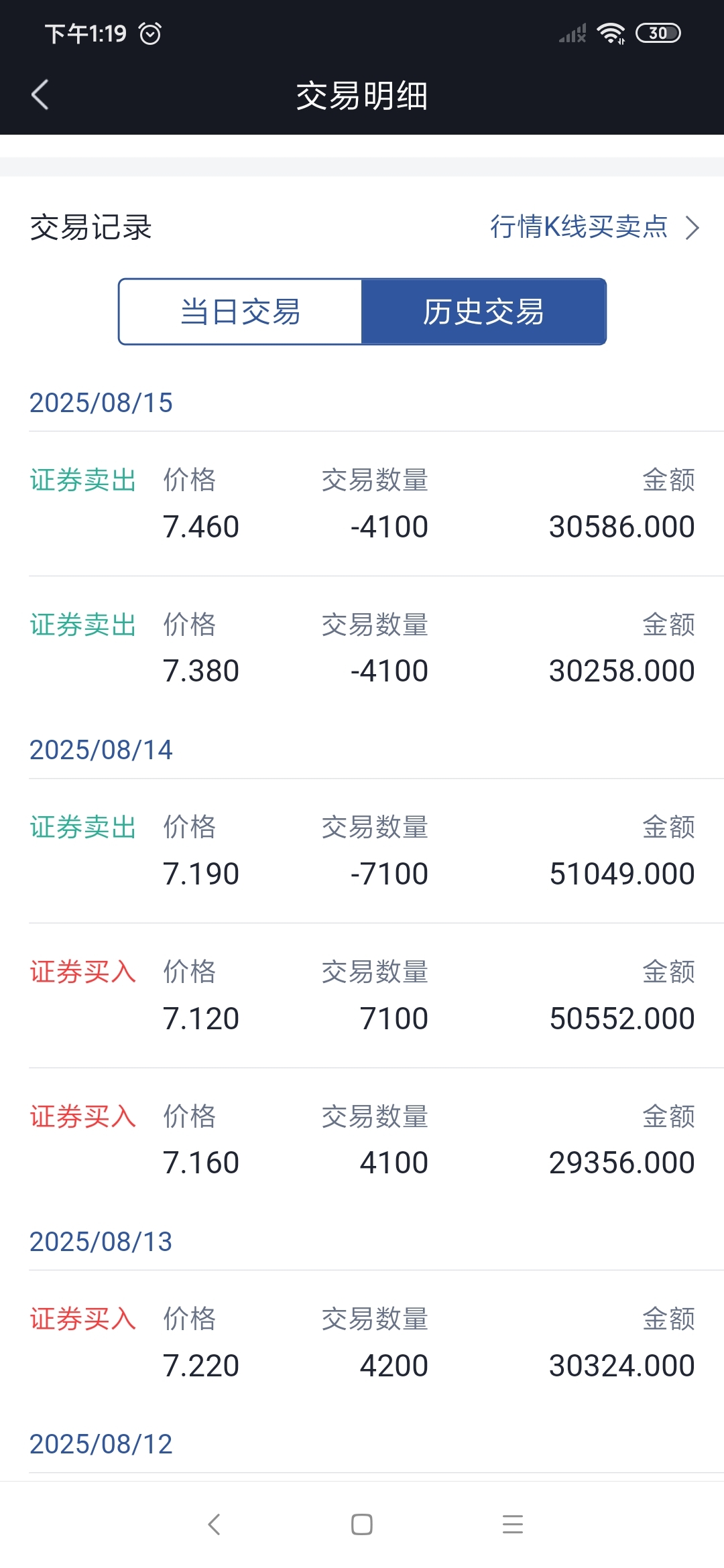The height and width of the screenshot is (1568, 724).
Task: Expand the chevron beside 行情K线买卖点
Action: point(692,228)
